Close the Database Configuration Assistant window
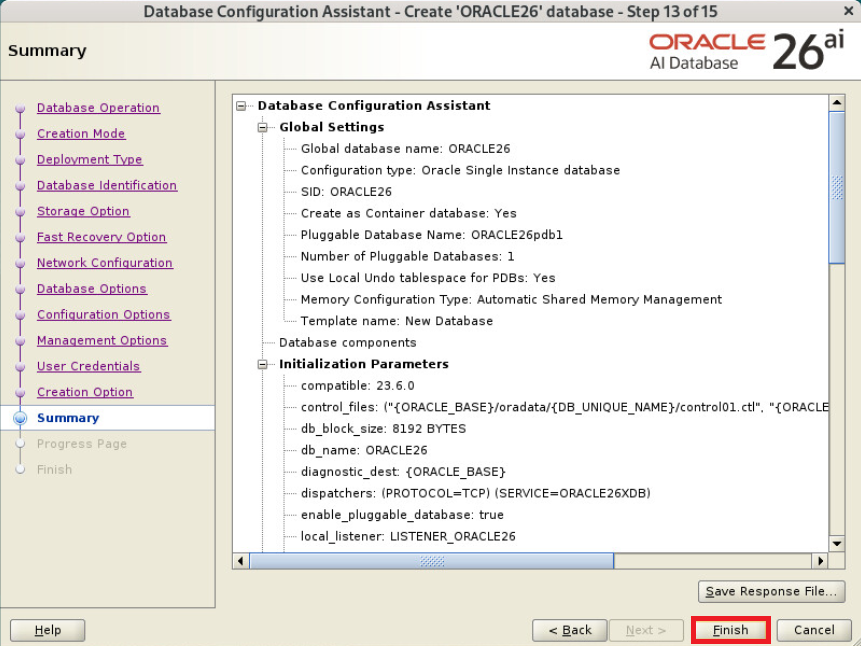Viewport: 861px width, 646px height. [848, 10]
